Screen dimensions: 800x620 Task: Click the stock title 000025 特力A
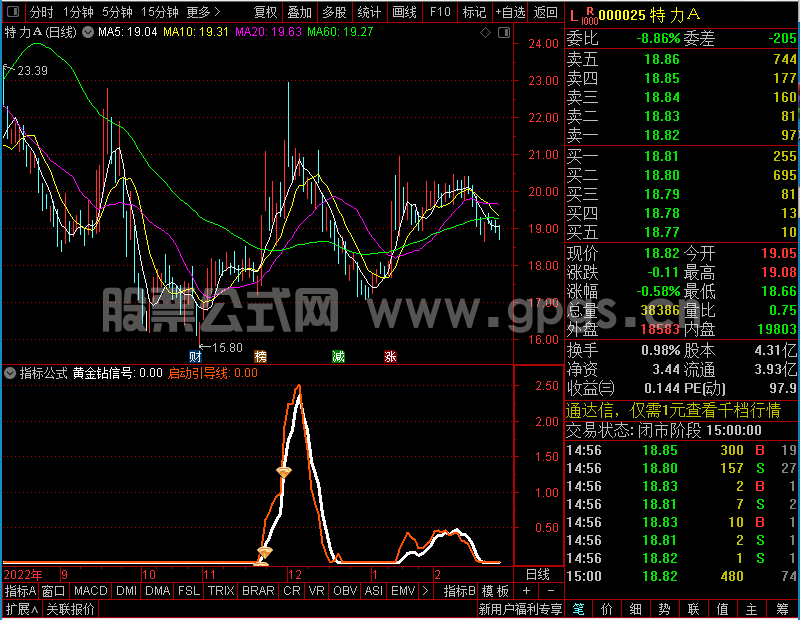point(649,15)
